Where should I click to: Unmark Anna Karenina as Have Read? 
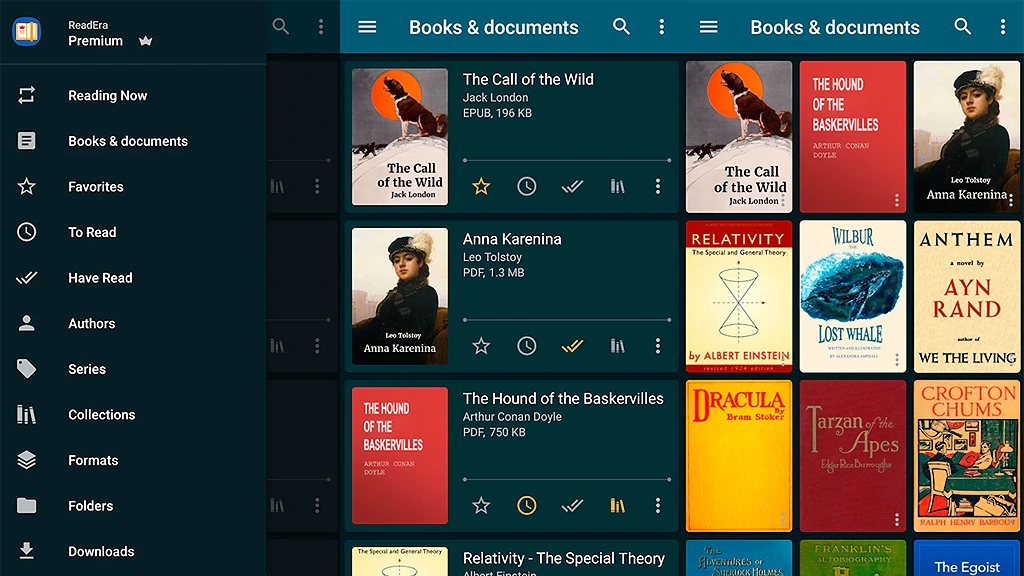coord(573,346)
